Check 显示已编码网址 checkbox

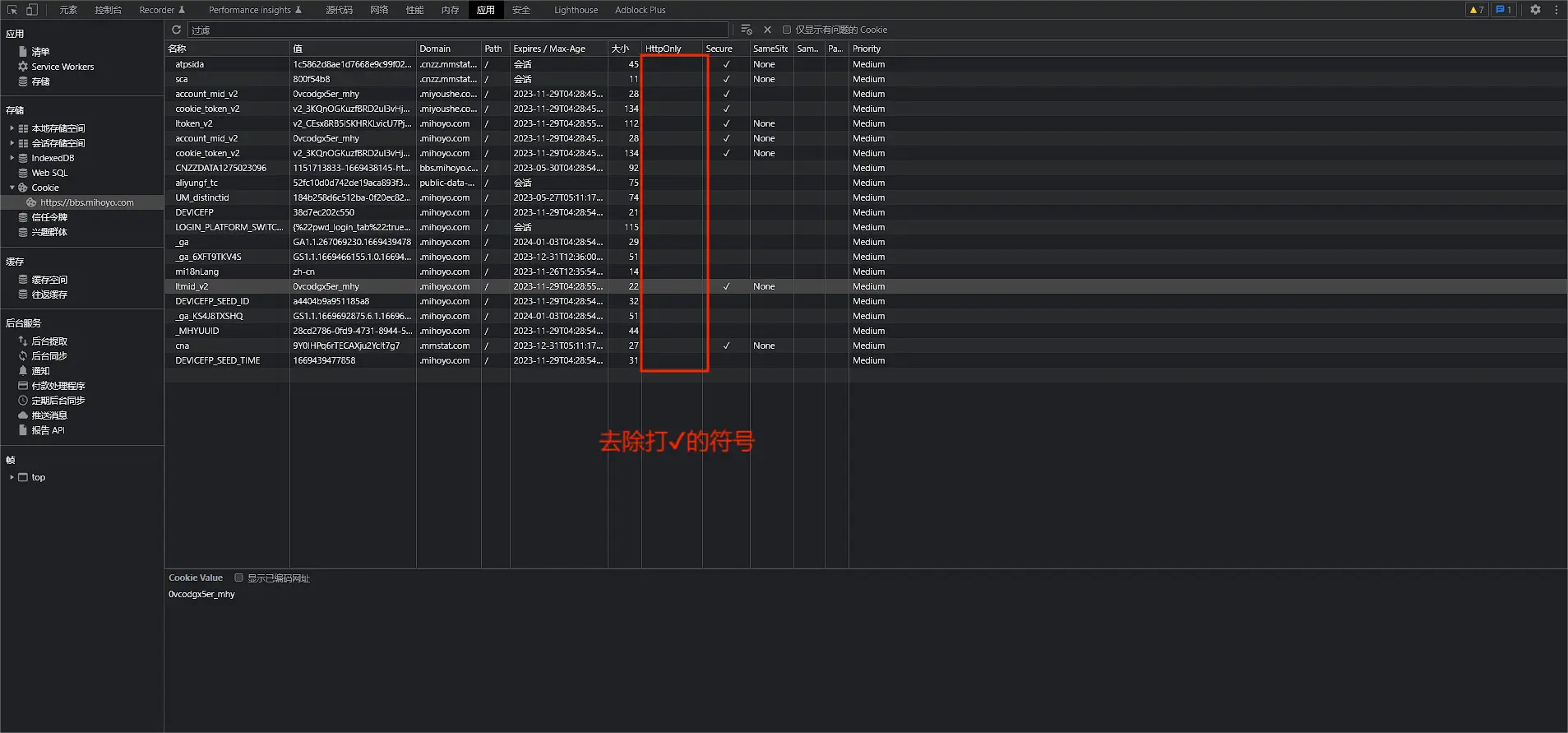click(239, 578)
